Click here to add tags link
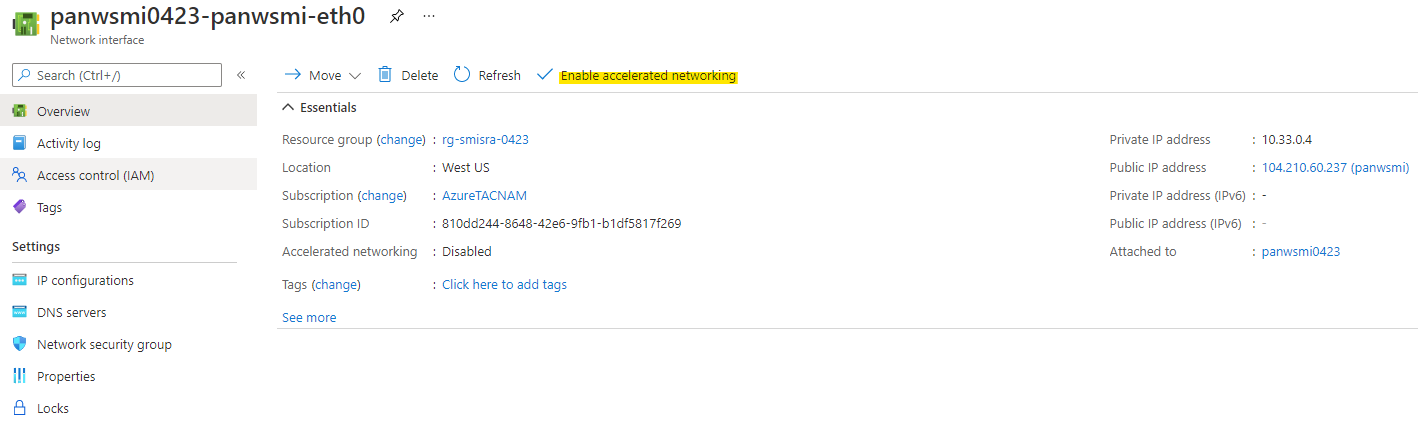The image size is (1418, 422). [x=504, y=284]
